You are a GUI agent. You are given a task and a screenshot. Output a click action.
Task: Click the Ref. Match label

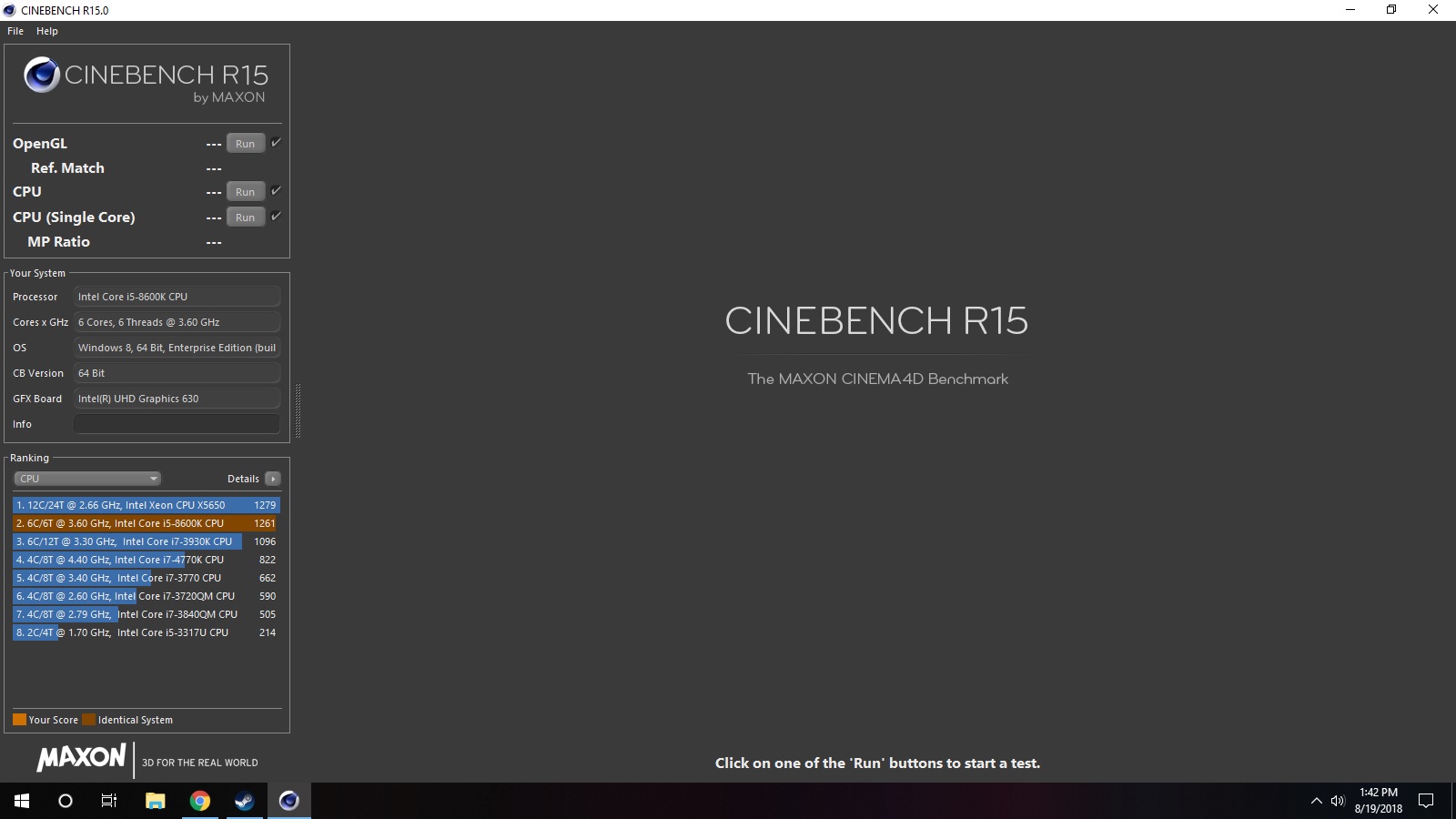tap(67, 168)
